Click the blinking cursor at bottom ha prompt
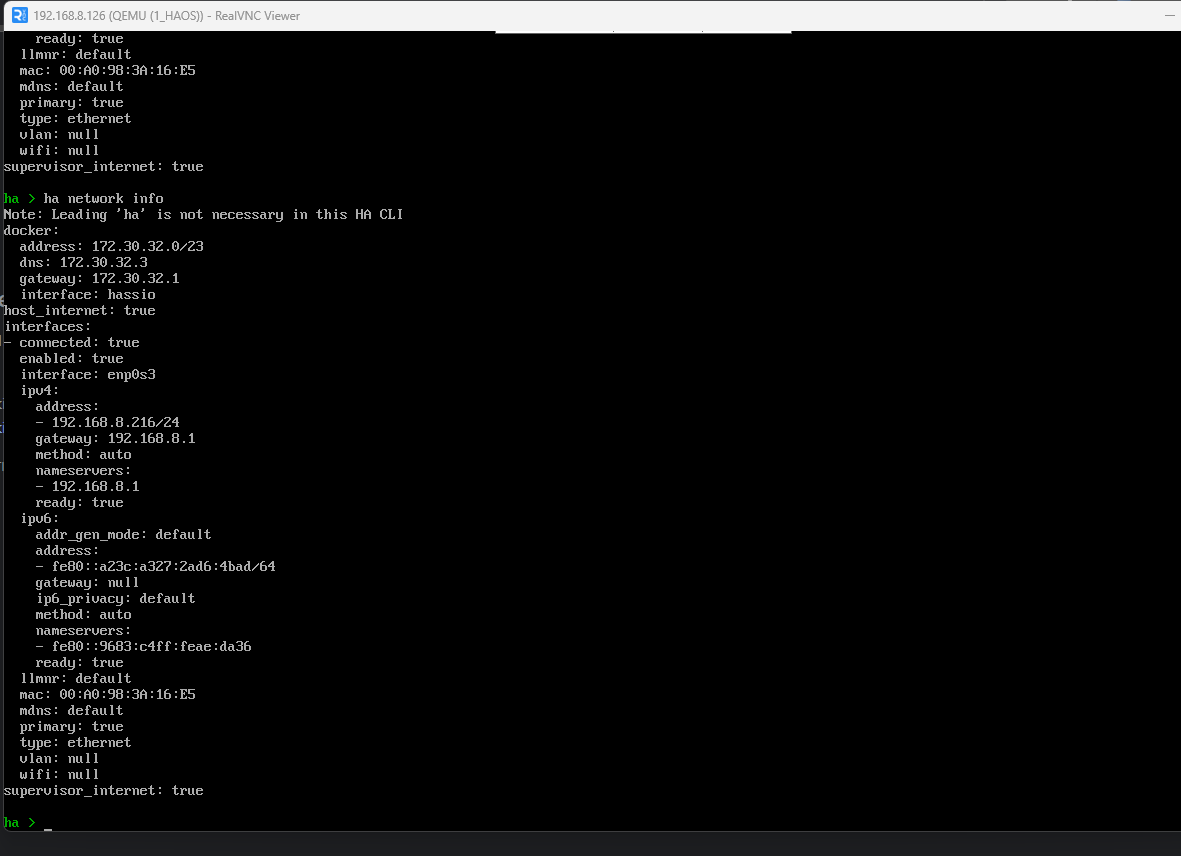The height and width of the screenshot is (856, 1181). tap(48, 824)
